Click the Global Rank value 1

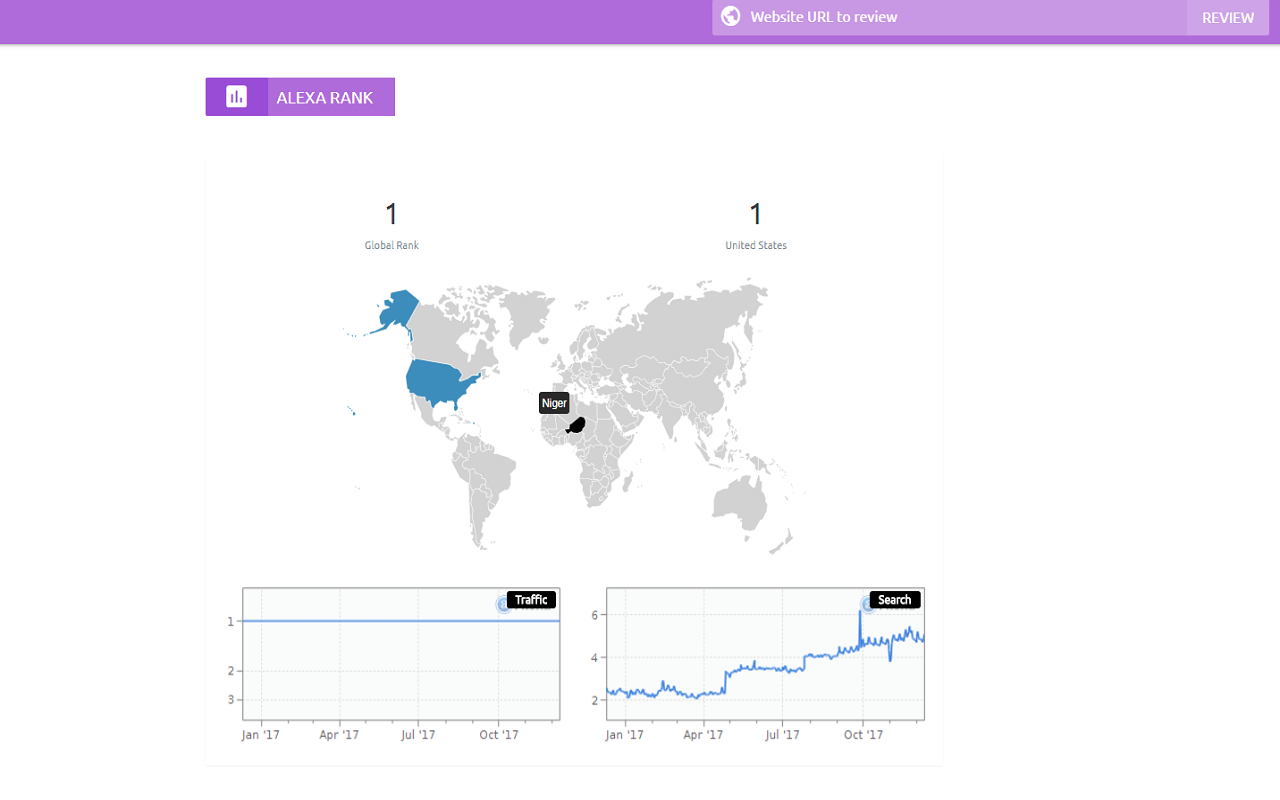392,214
